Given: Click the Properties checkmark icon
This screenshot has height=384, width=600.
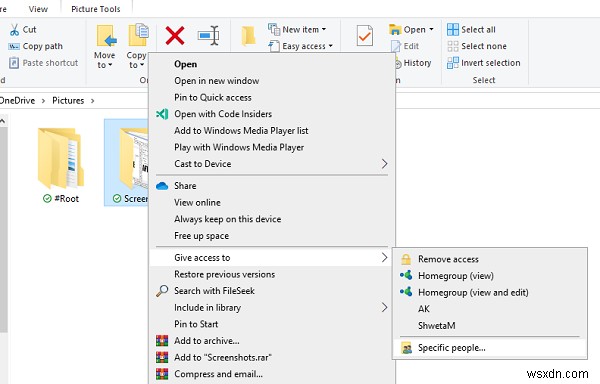Looking at the screenshot, I should (364, 36).
